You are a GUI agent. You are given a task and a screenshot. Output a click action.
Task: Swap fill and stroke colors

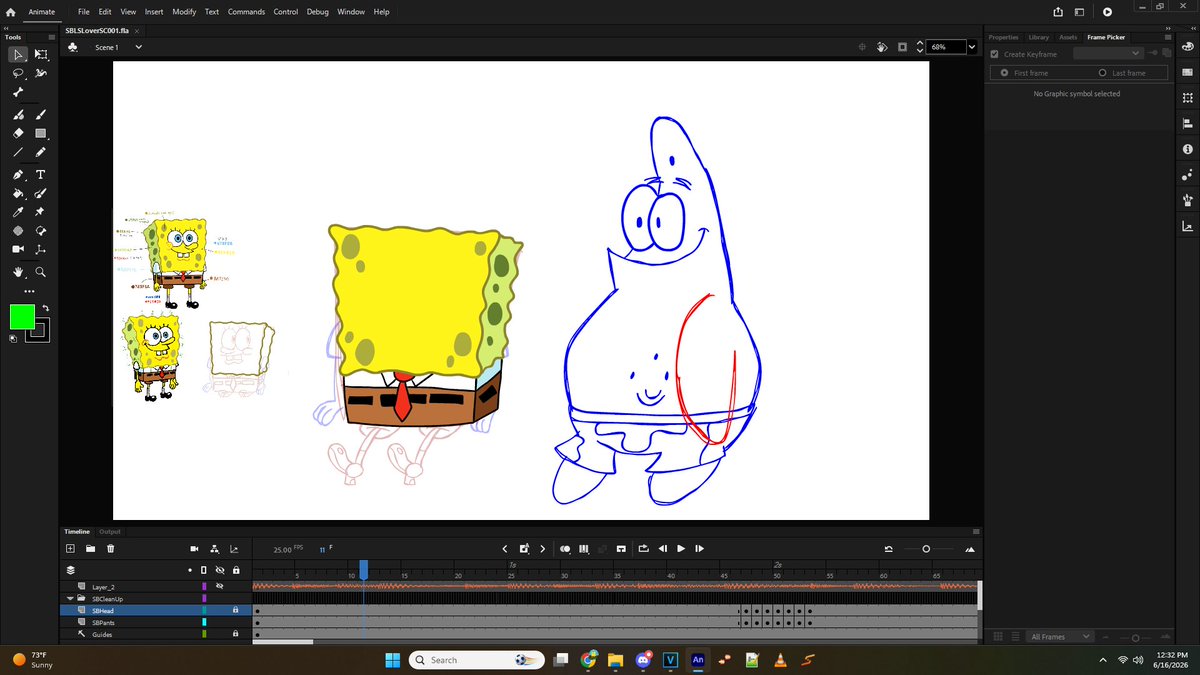(44, 308)
